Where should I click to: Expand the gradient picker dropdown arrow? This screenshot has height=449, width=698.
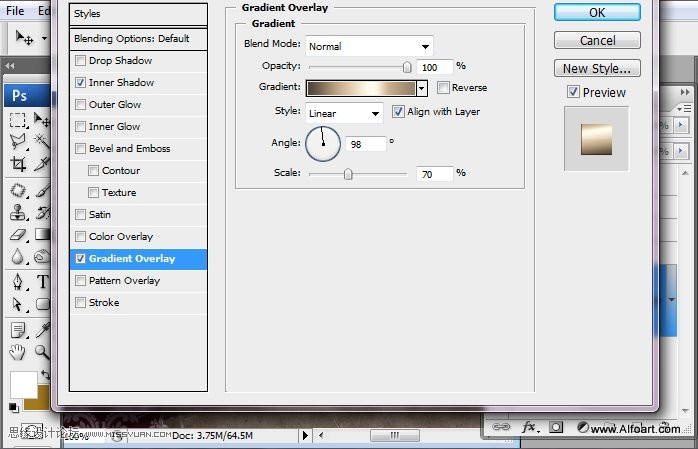pos(422,88)
